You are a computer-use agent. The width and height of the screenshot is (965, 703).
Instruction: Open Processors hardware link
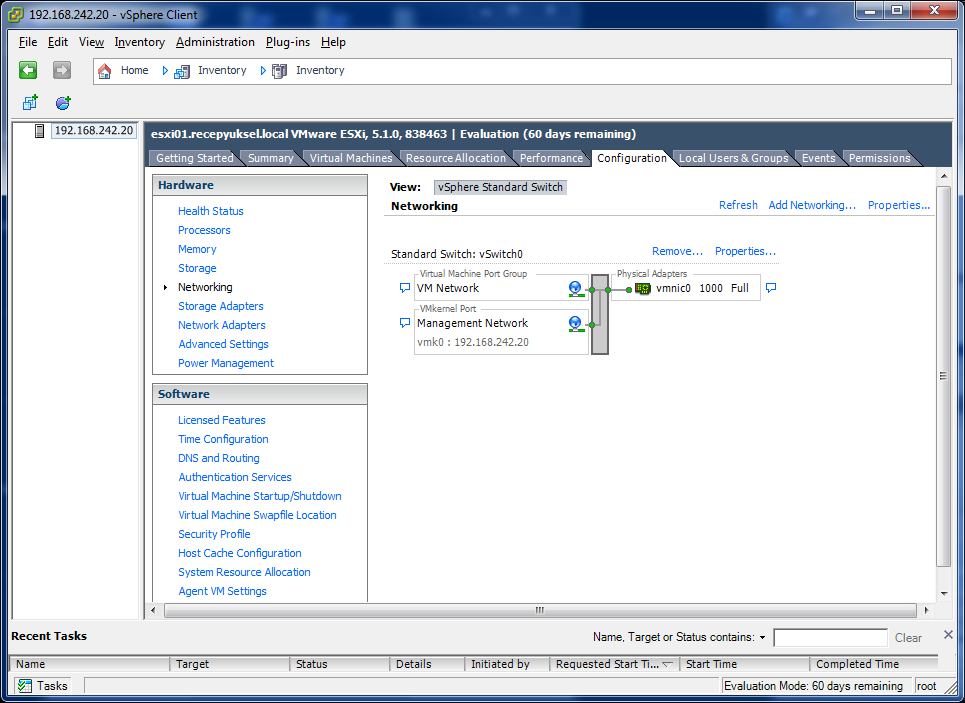[204, 230]
